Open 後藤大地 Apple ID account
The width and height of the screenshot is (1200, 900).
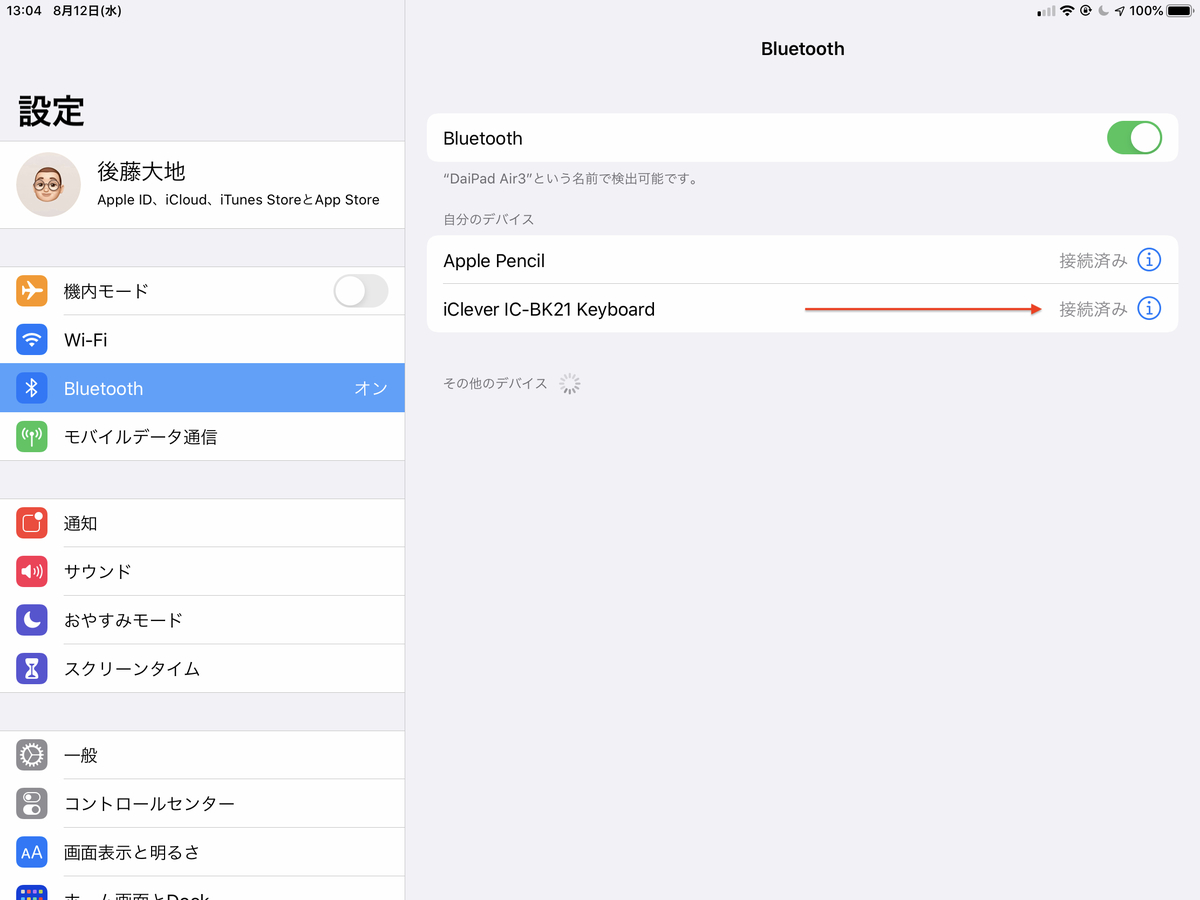[202, 185]
